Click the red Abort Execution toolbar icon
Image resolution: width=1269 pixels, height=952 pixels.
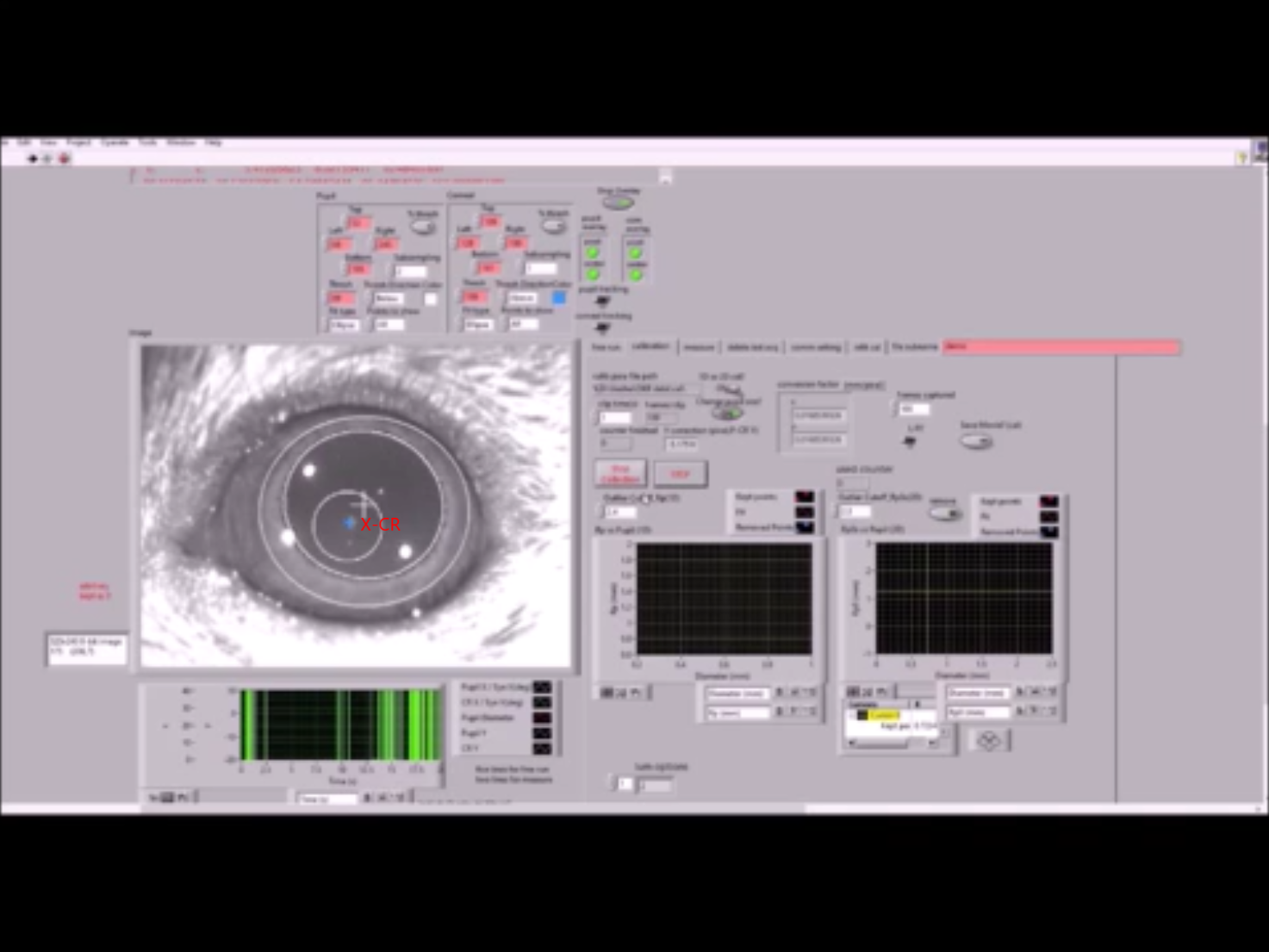click(64, 159)
